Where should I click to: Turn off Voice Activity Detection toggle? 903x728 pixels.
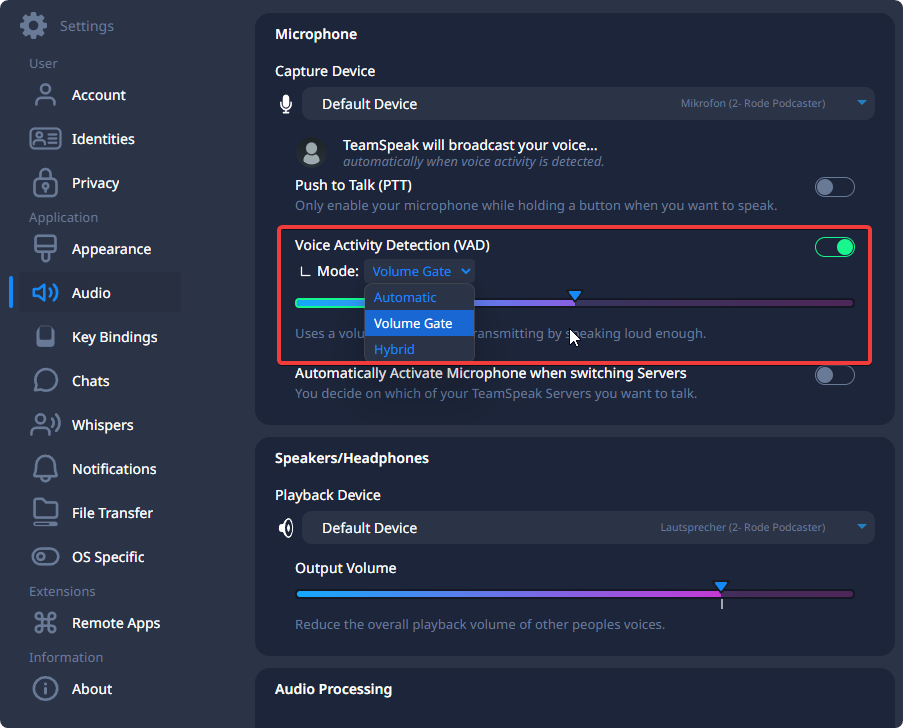(834, 247)
